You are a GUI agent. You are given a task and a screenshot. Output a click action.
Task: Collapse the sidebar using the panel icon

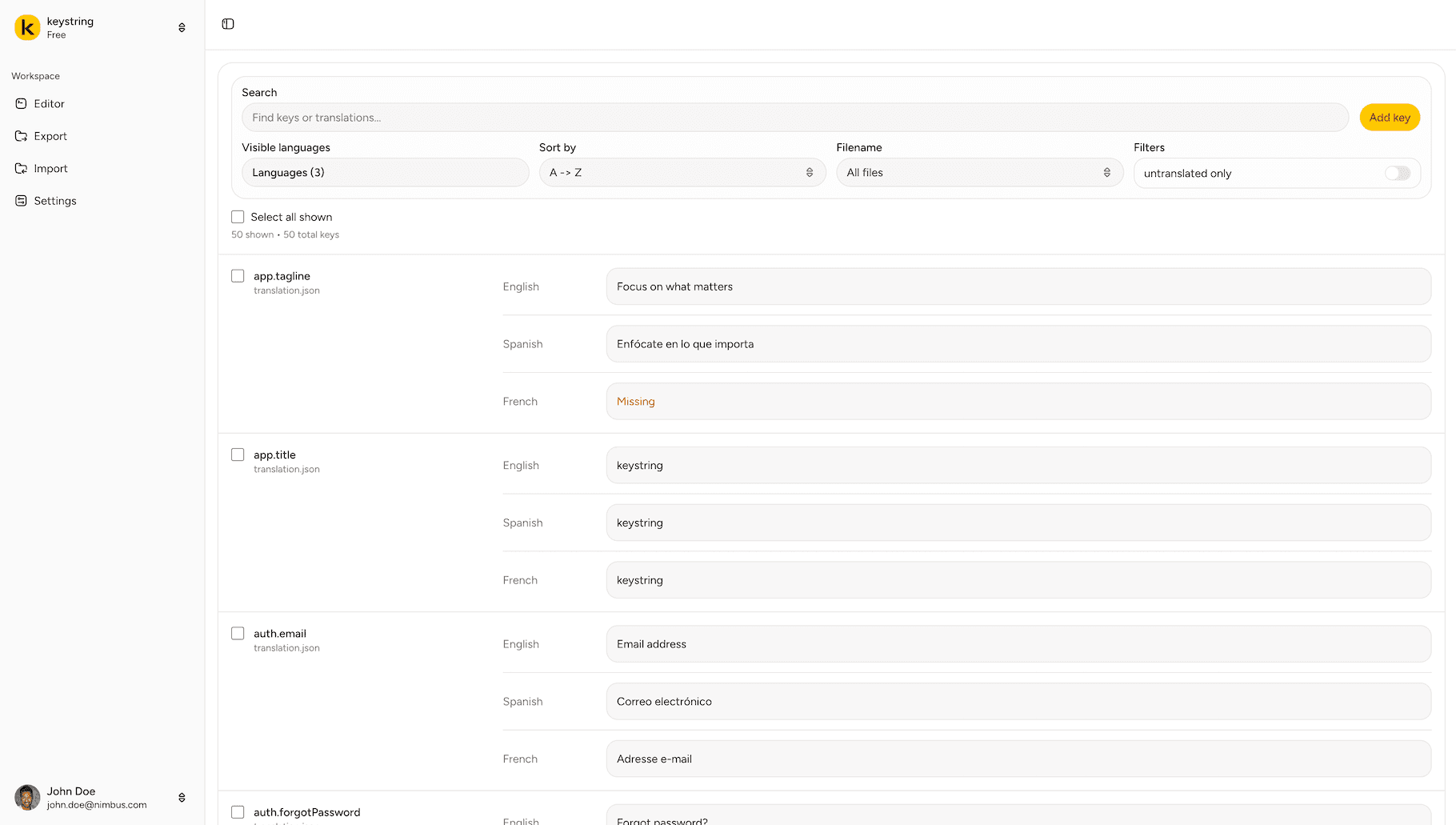point(227,24)
